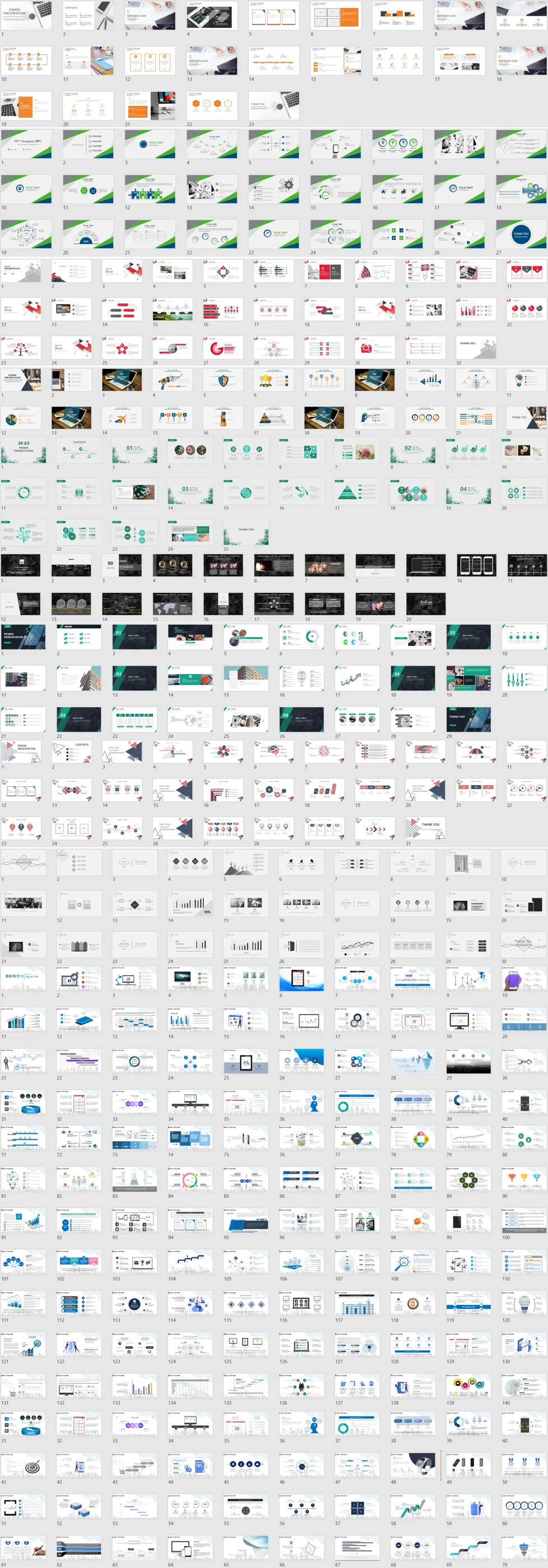Screen dimensions: 548x1568
Task: Click the triangle-themed CONTENTS slide 2
Action: (x=72, y=753)
